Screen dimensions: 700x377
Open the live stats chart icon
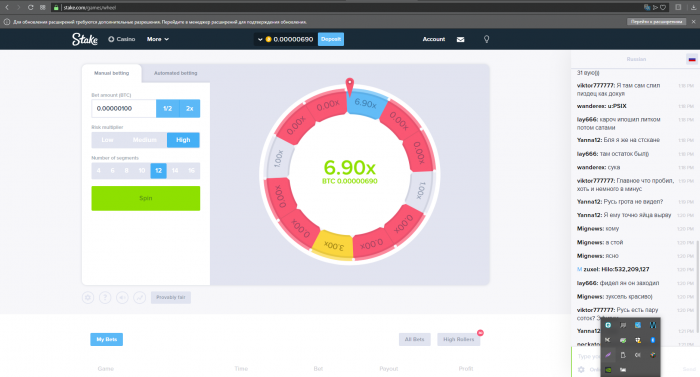click(139, 297)
